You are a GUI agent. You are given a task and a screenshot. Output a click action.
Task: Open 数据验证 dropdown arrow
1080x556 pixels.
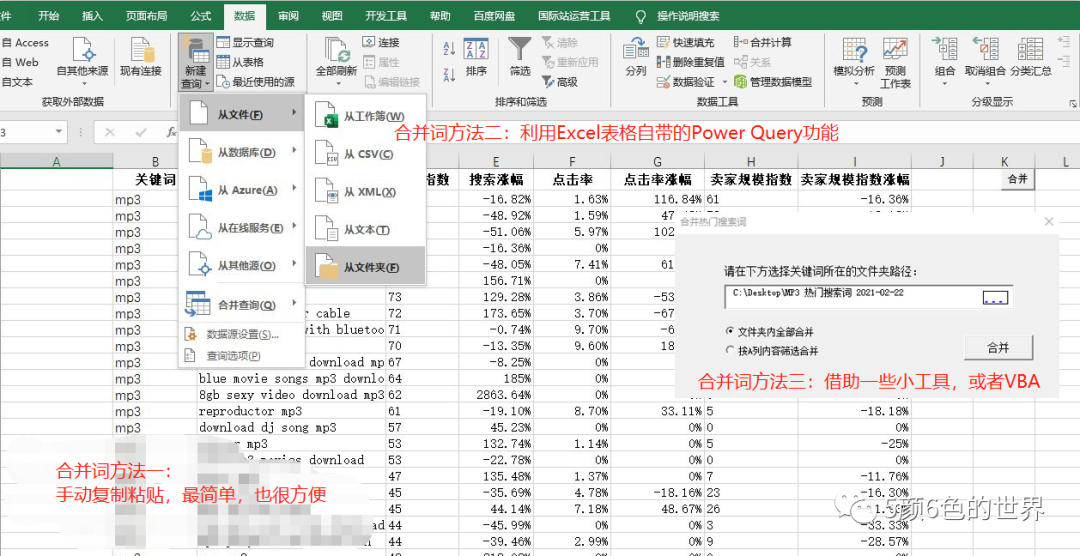(x=725, y=82)
